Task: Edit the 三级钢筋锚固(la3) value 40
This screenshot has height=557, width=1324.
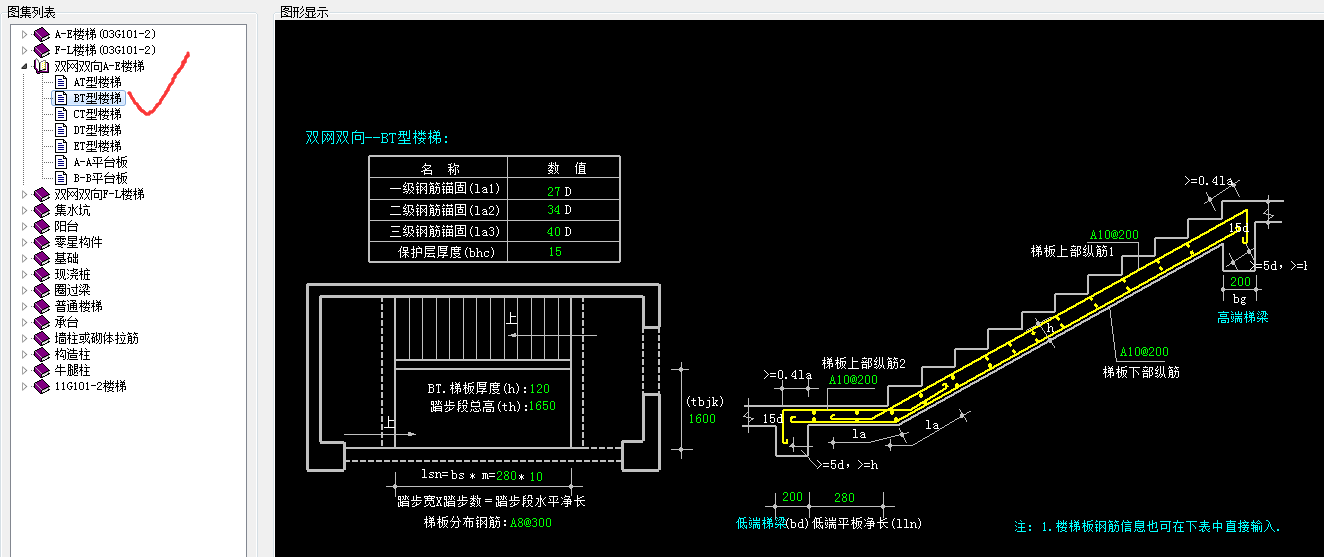Action: pyautogui.click(x=554, y=231)
